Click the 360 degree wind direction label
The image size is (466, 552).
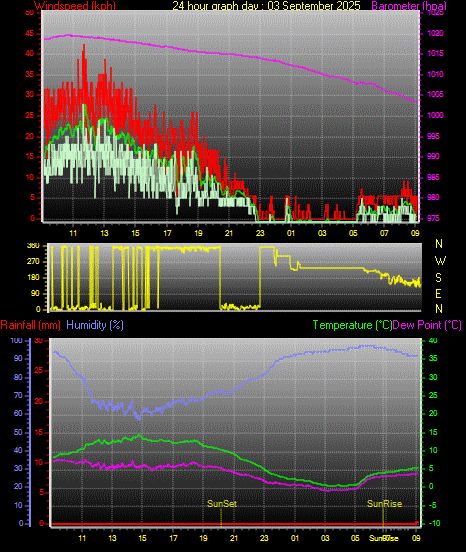pos(33,246)
